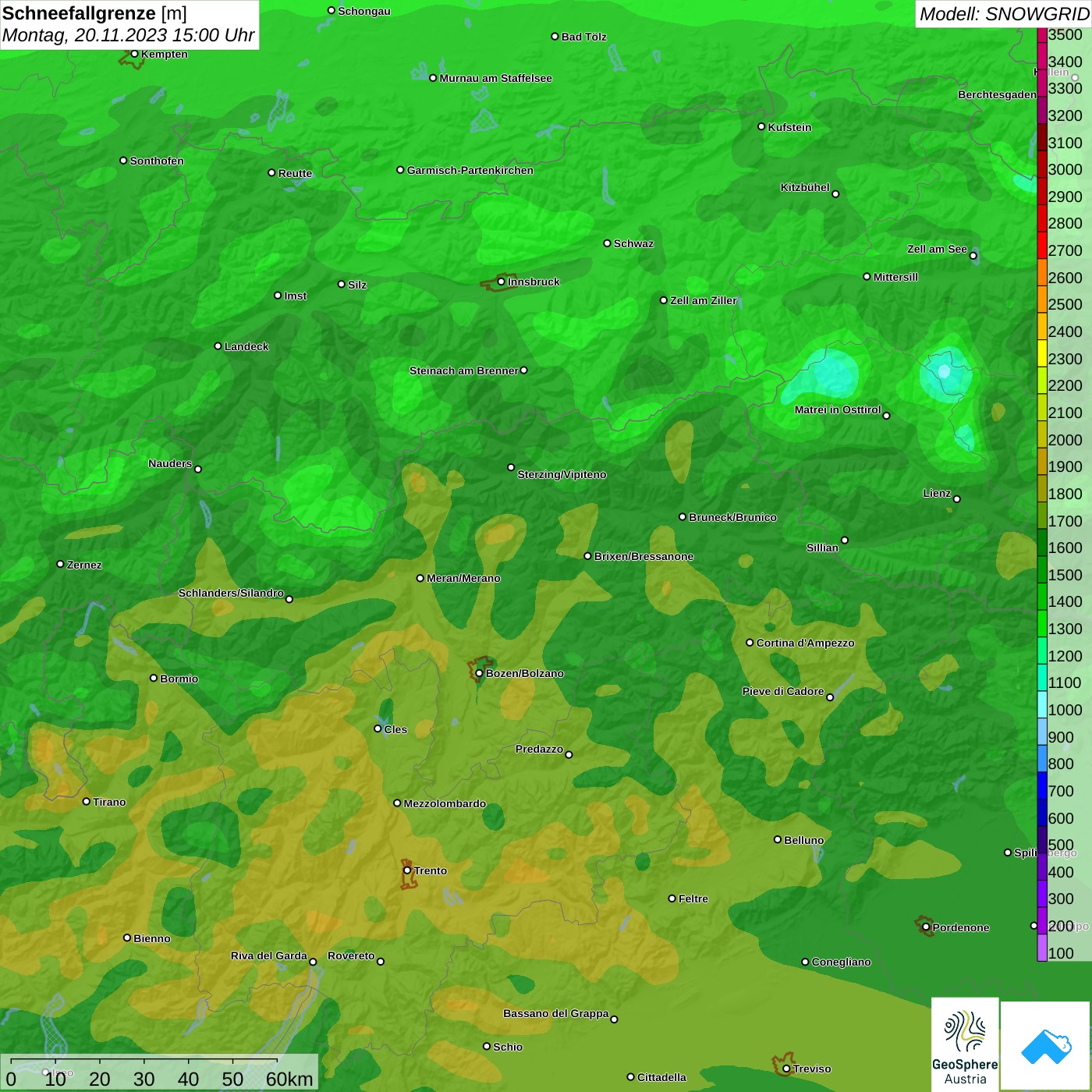This screenshot has width=1092, height=1092.
Task: Click the date Montag, 20.11.2023 15:00 Uhr
Action: [128, 35]
